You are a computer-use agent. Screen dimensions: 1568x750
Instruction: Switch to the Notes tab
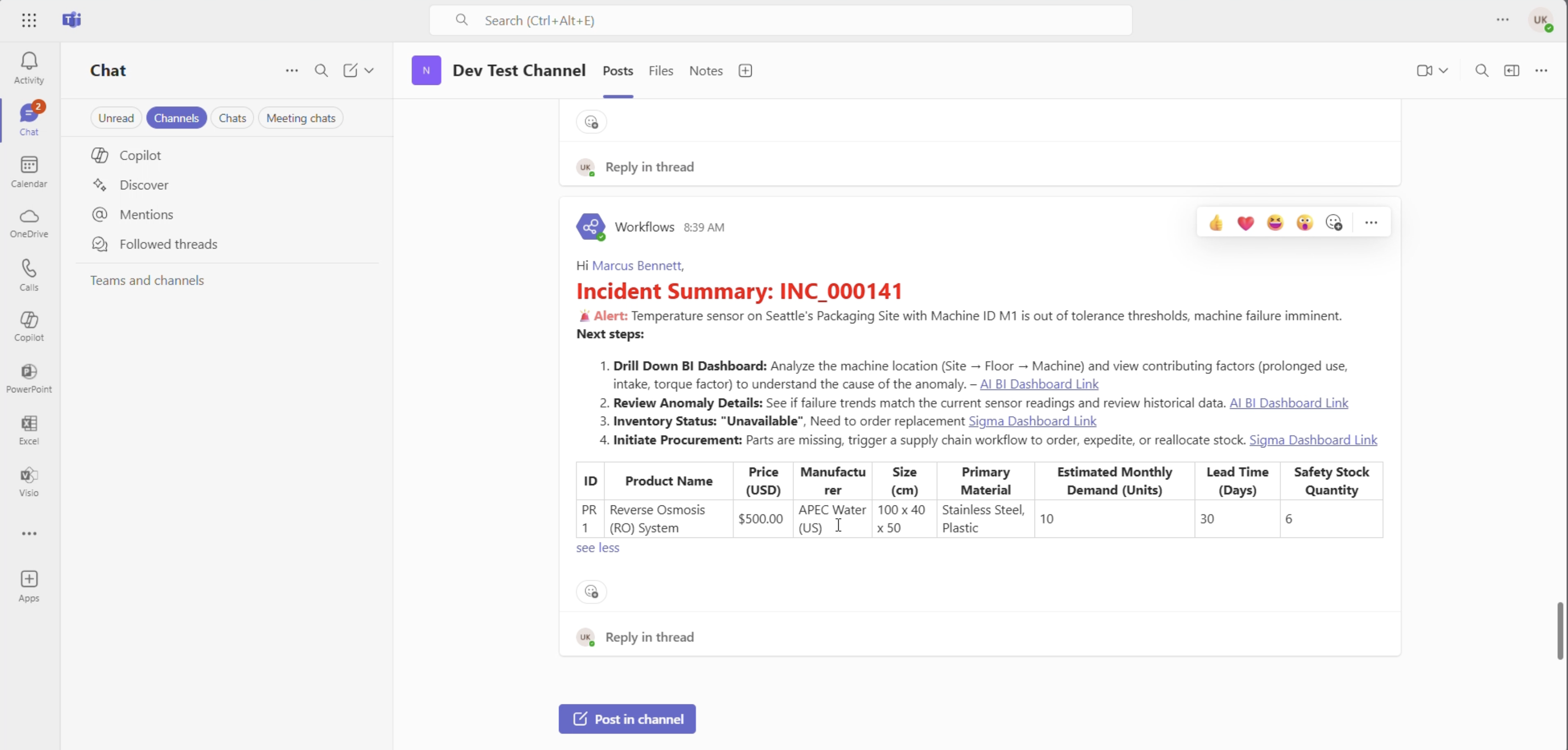tap(706, 71)
